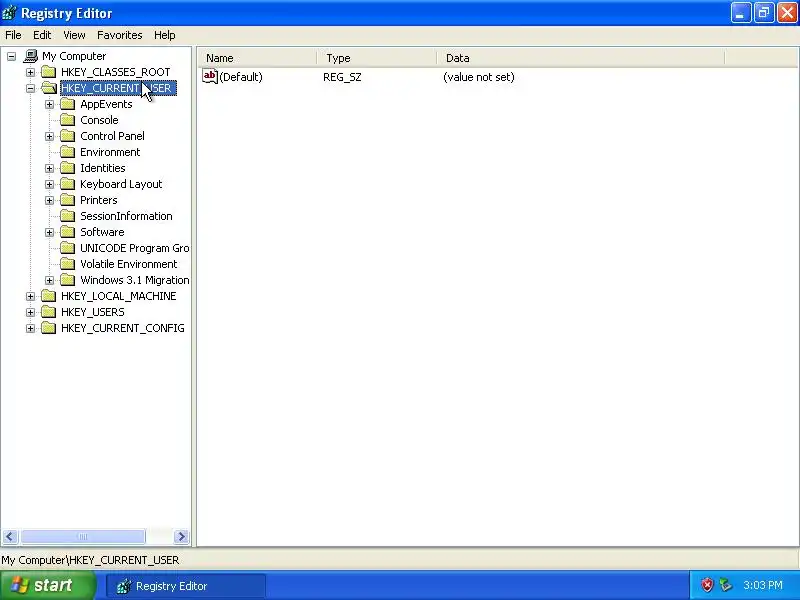Click the ab string icon for (Default) value
This screenshot has width=800, height=600.
pyautogui.click(x=210, y=77)
